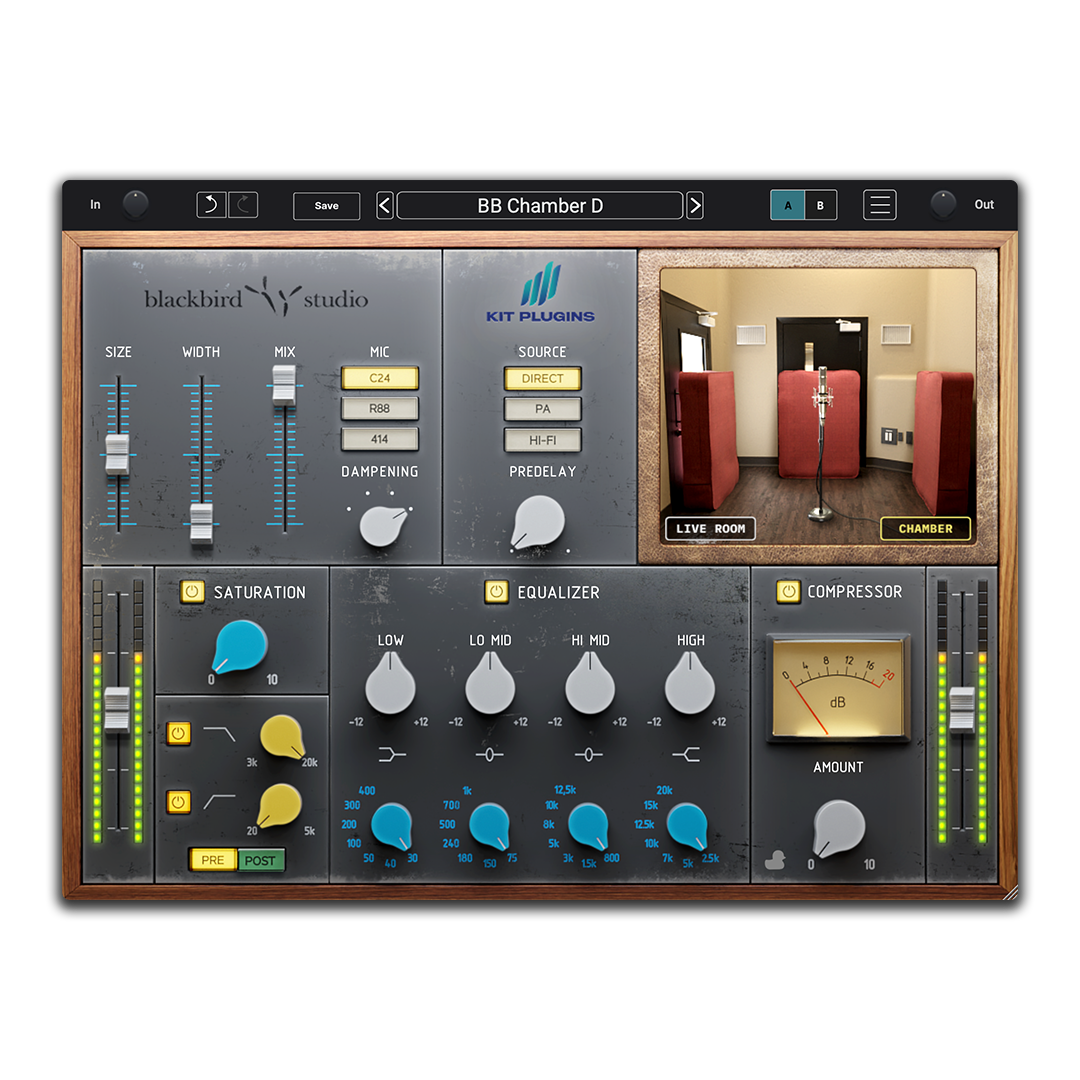
Task: Click the low-pass filter curve icon
Action: point(220,734)
